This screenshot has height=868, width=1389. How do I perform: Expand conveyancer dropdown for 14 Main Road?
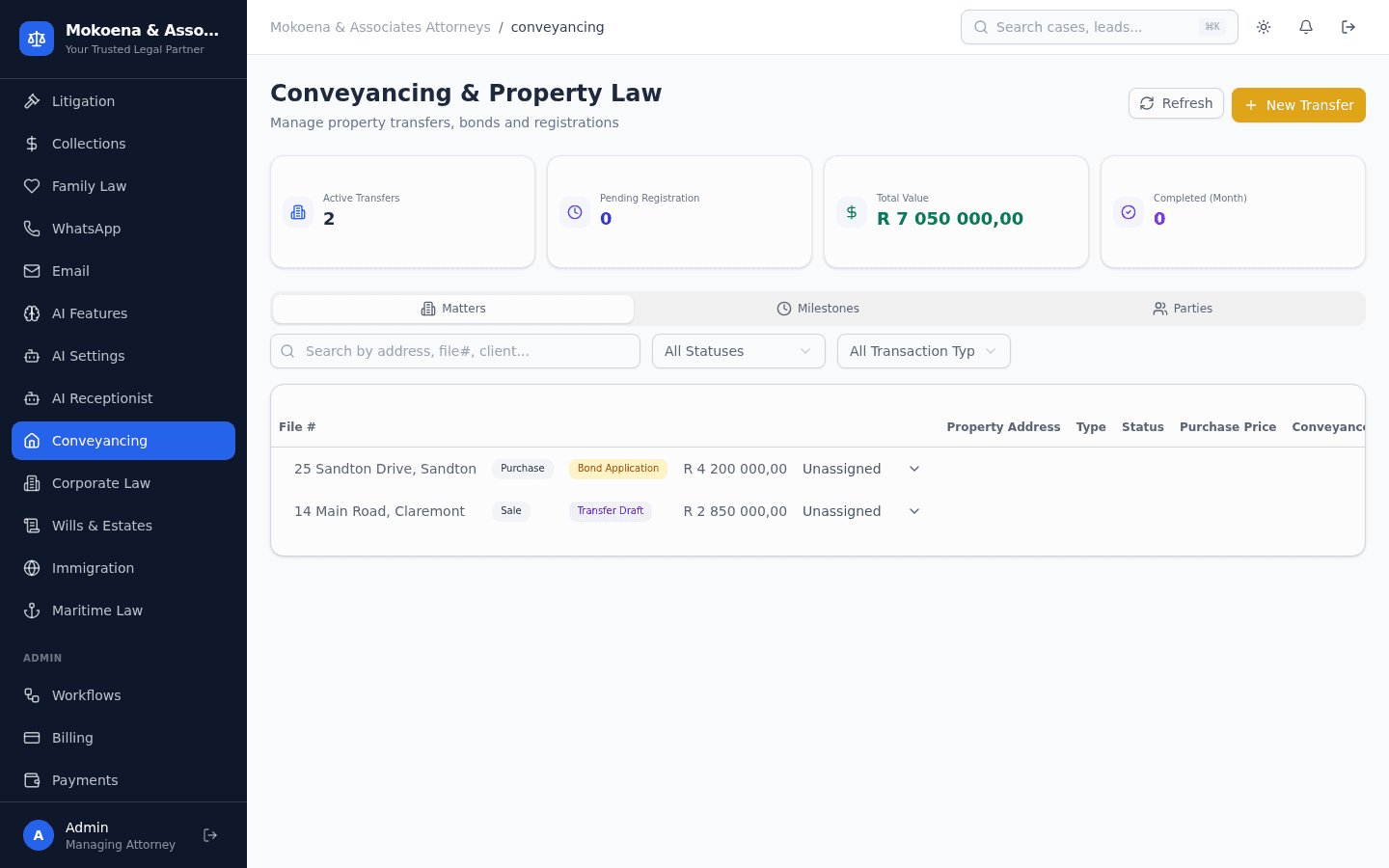click(914, 511)
